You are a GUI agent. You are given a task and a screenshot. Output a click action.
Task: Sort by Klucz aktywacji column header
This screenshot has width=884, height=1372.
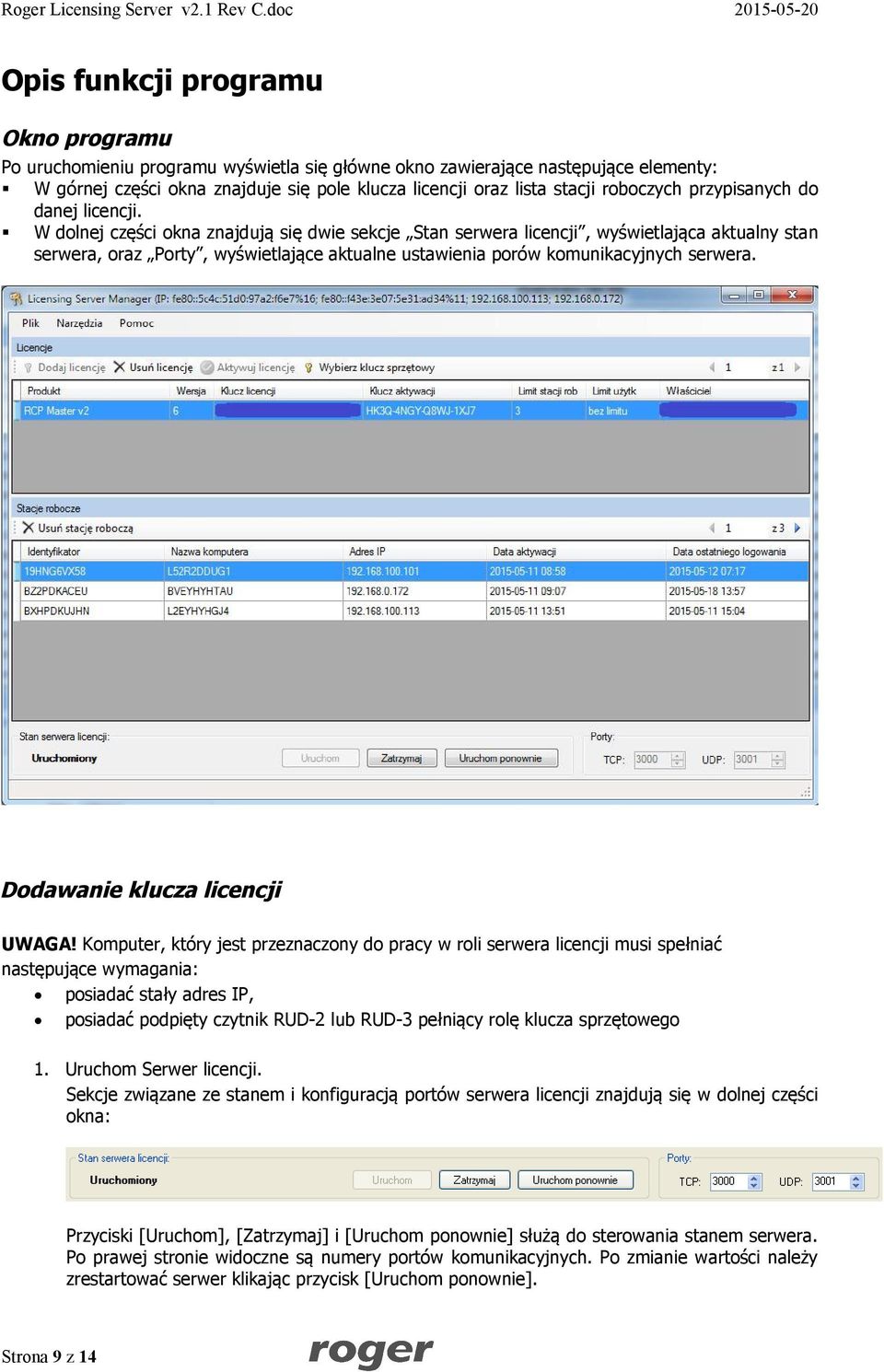[438, 391]
